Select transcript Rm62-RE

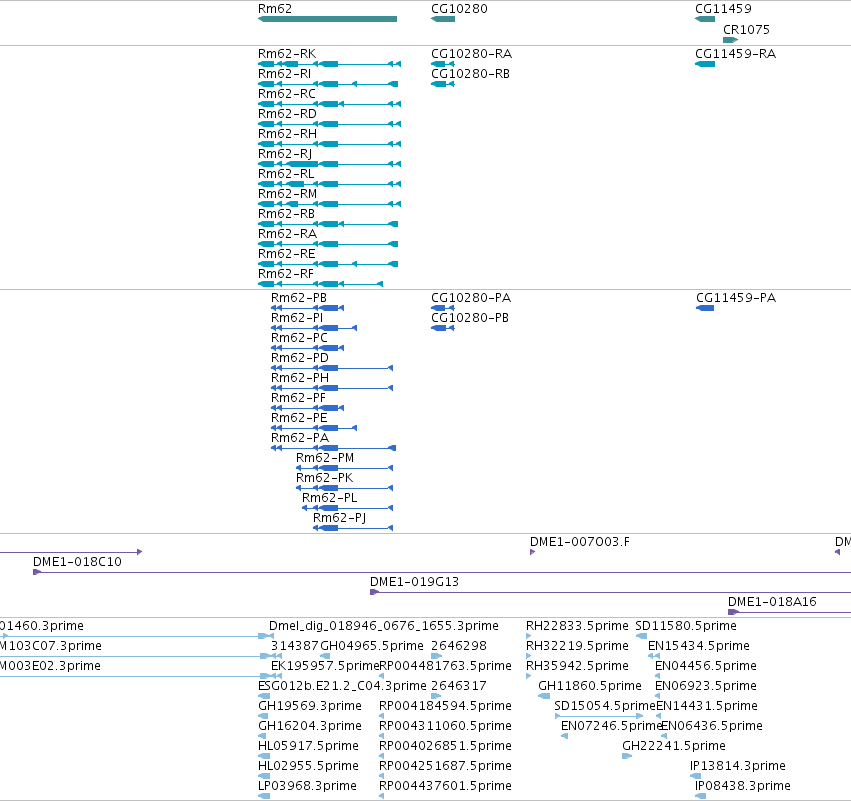328,264
